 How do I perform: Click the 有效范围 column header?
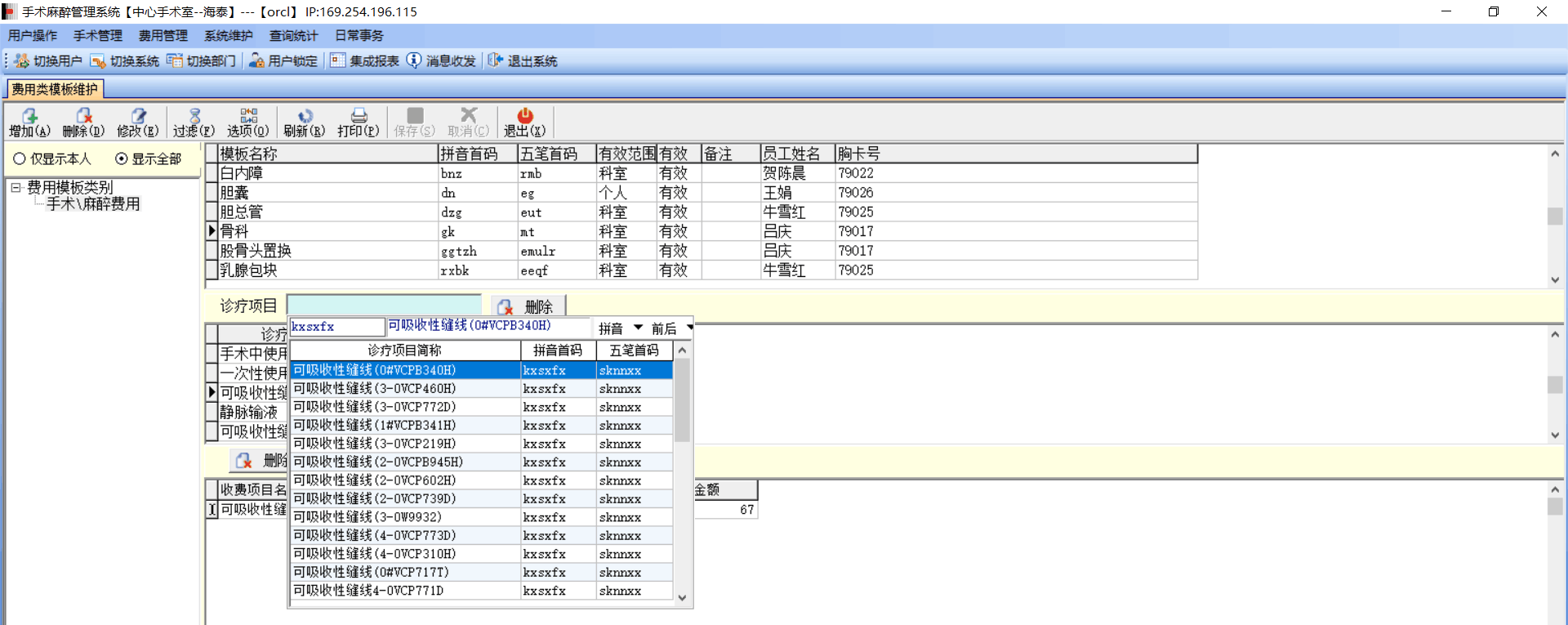pyautogui.click(x=626, y=154)
